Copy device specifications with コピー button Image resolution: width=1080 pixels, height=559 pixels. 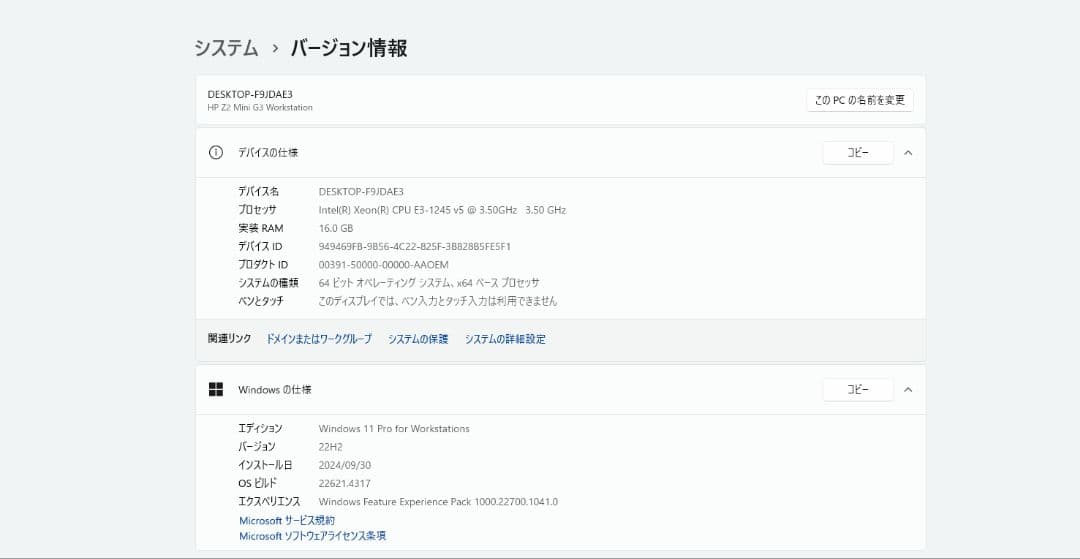pos(858,153)
